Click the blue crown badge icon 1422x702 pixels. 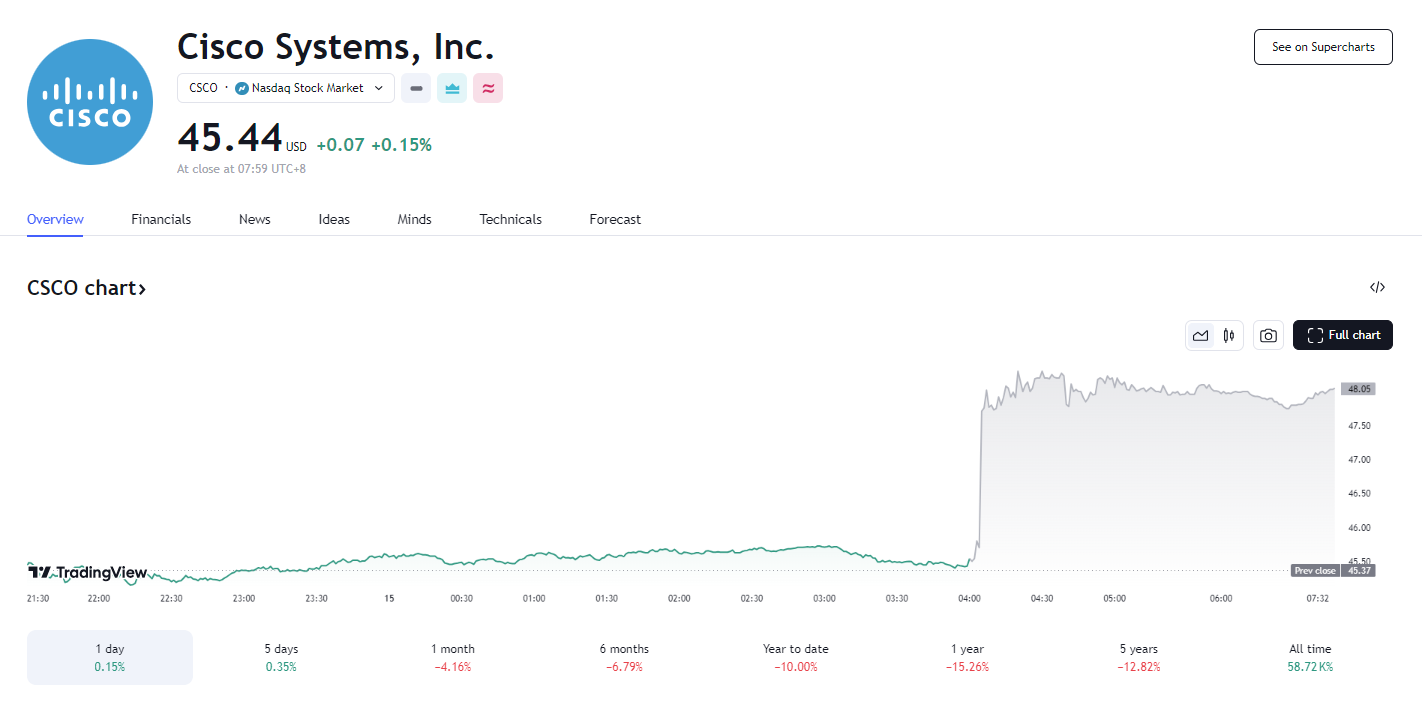click(452, 88)
